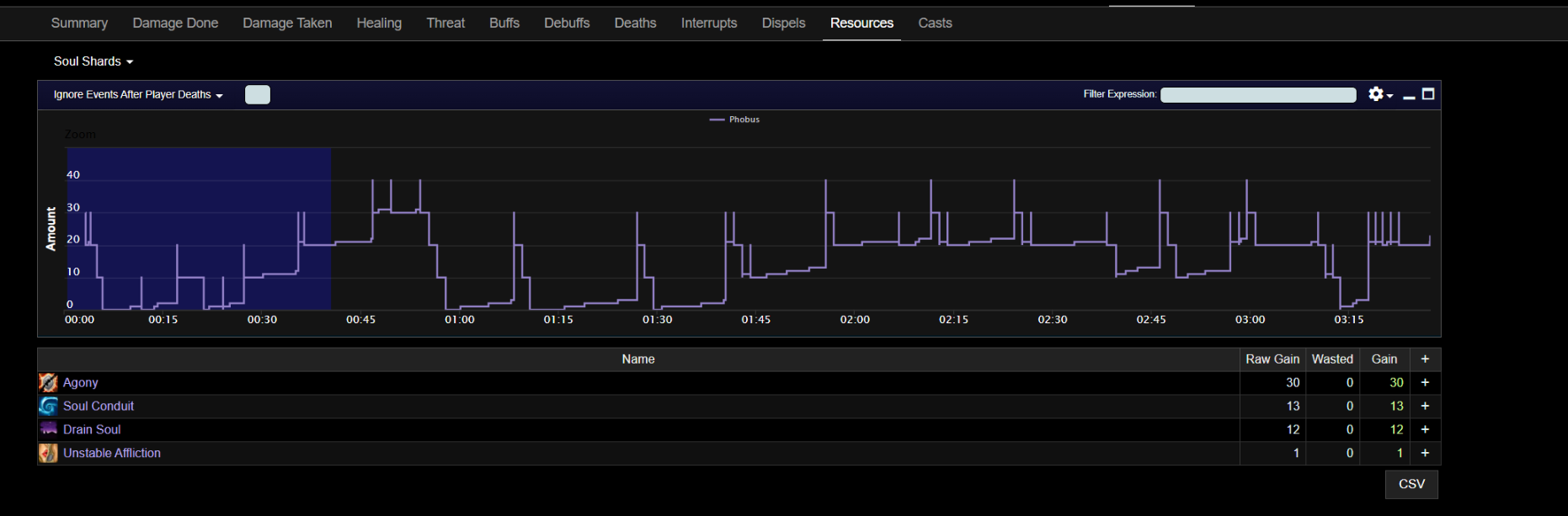Click the Filter Expression input field
The image size is (1568, 516).
(x=1258, y=94)
